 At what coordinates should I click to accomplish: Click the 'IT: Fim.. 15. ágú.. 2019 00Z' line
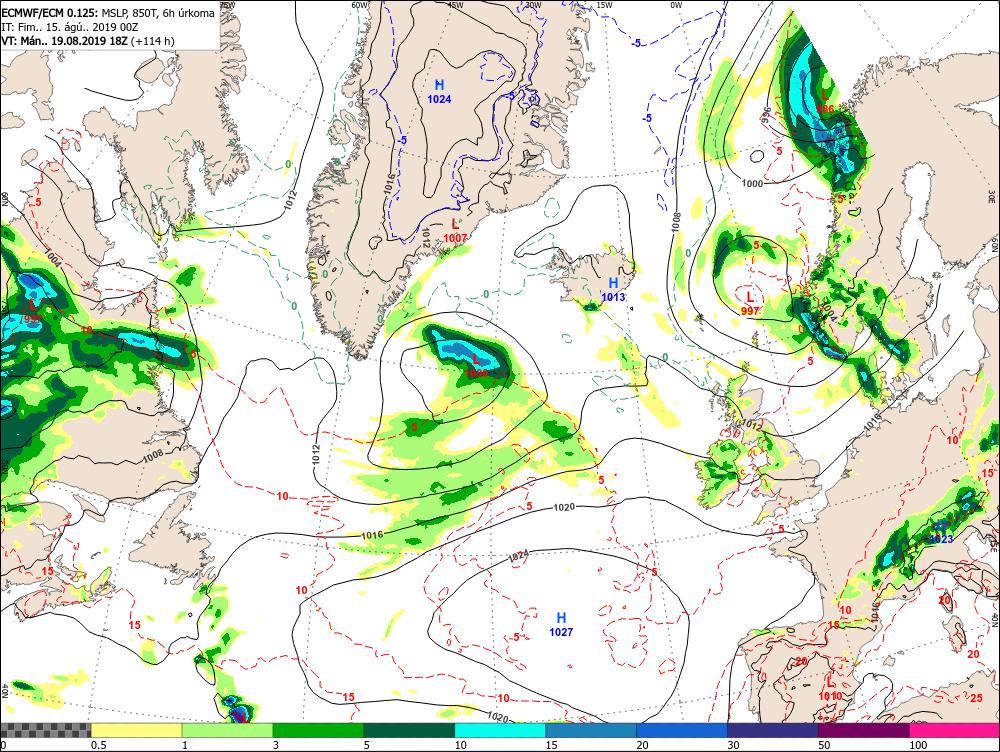72,27
